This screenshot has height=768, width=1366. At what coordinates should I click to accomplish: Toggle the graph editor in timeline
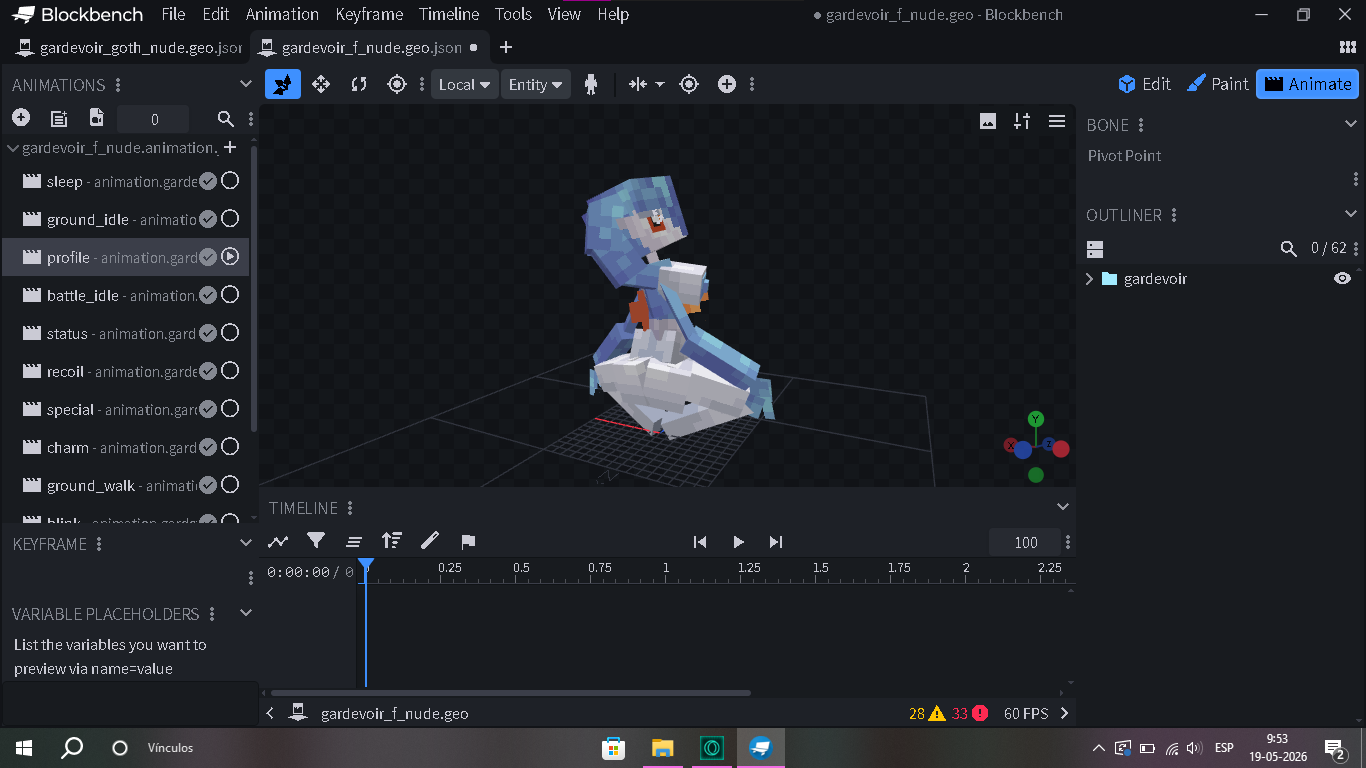click(278, 541)
